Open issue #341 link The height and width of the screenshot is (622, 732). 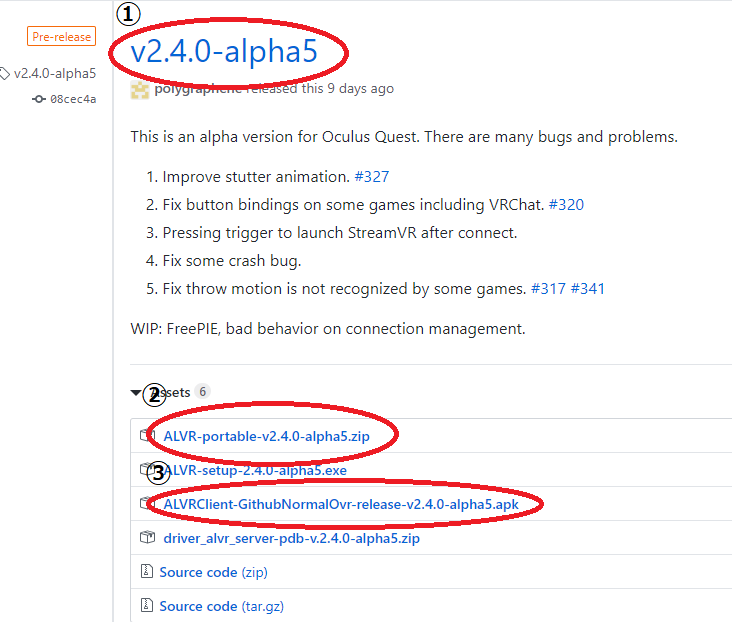(x=588, y=289)
